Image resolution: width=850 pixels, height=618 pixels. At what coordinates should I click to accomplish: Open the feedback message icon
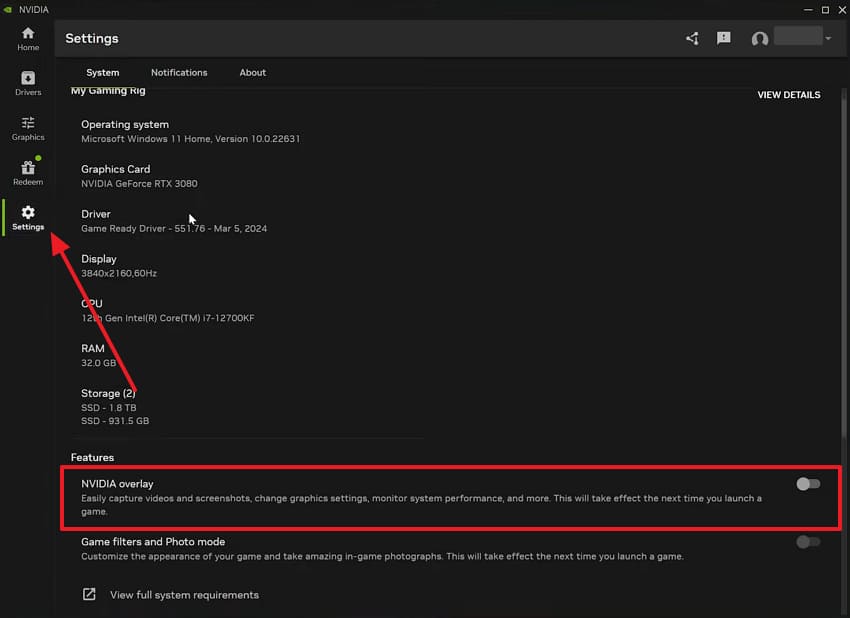(724, 38)
